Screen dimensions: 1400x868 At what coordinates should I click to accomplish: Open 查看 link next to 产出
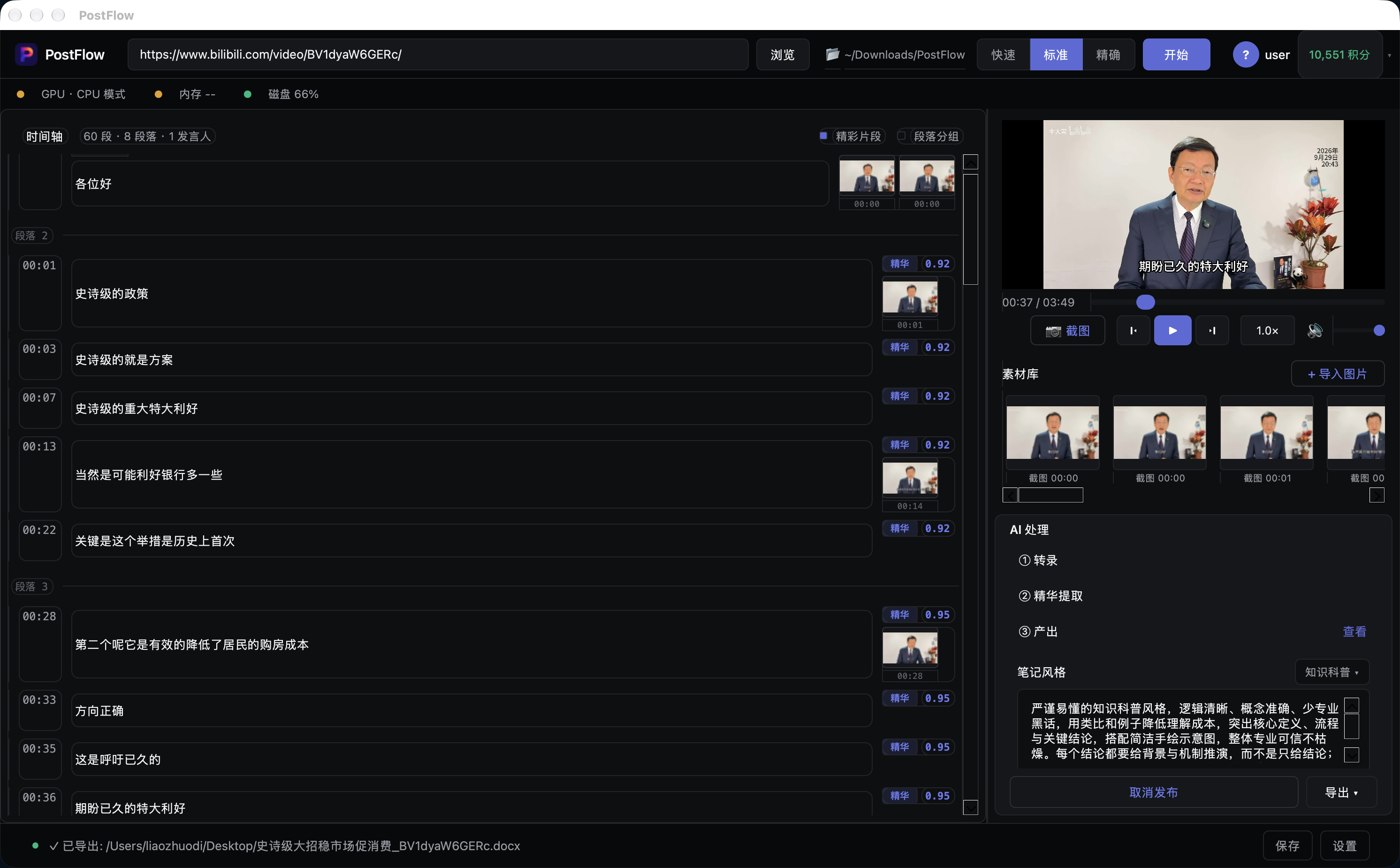1354,632
